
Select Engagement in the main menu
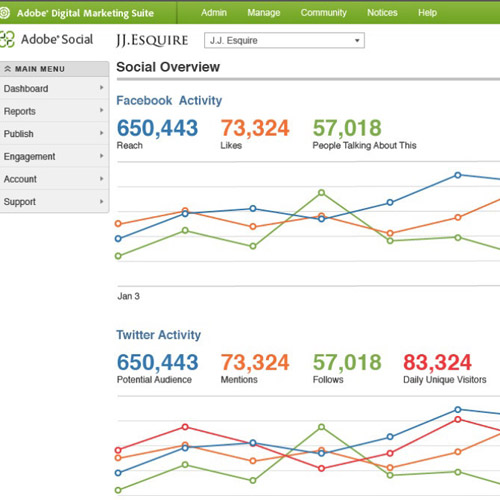[54, 156]
